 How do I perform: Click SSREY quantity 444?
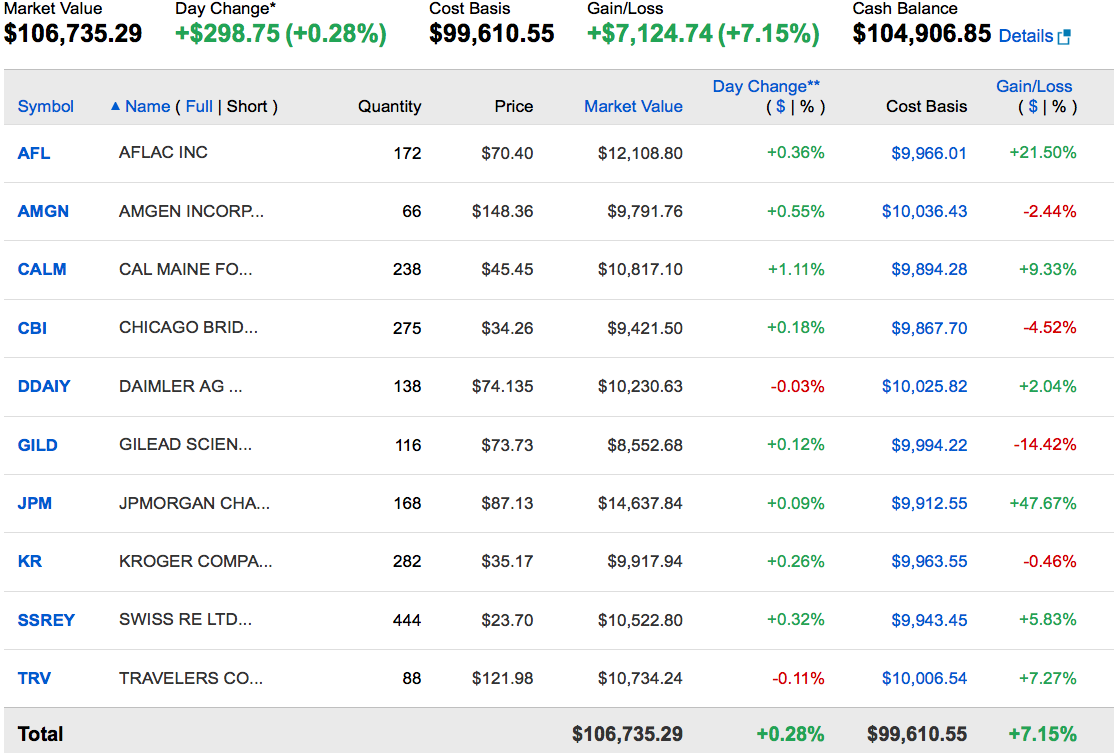(407, 620)
